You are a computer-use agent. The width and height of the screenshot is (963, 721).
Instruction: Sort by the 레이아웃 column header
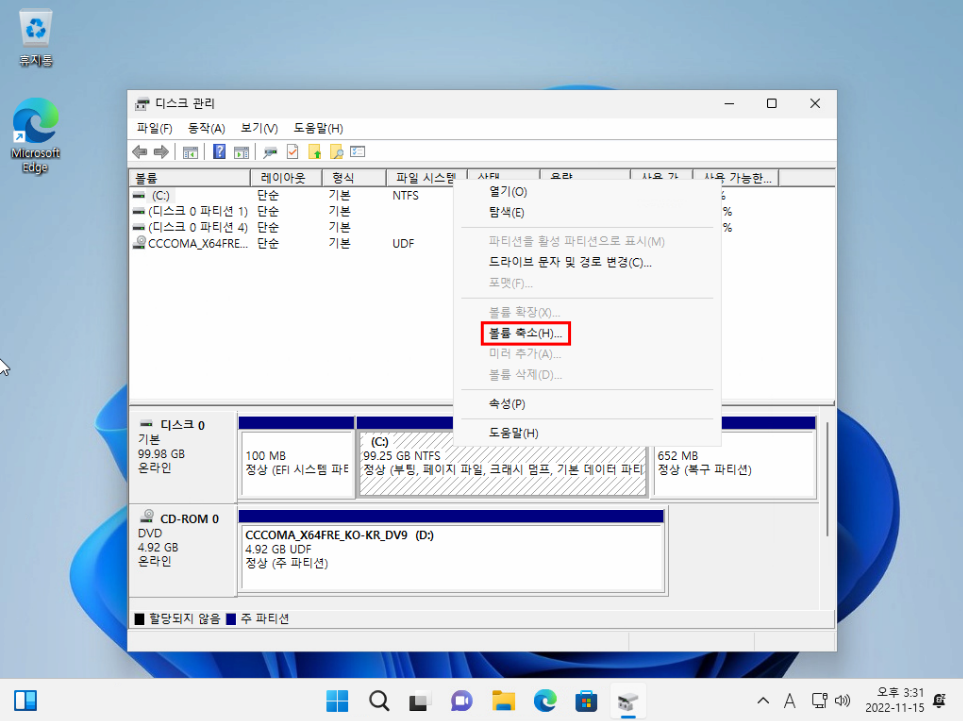pyautogui.click(x=283, y=178)
